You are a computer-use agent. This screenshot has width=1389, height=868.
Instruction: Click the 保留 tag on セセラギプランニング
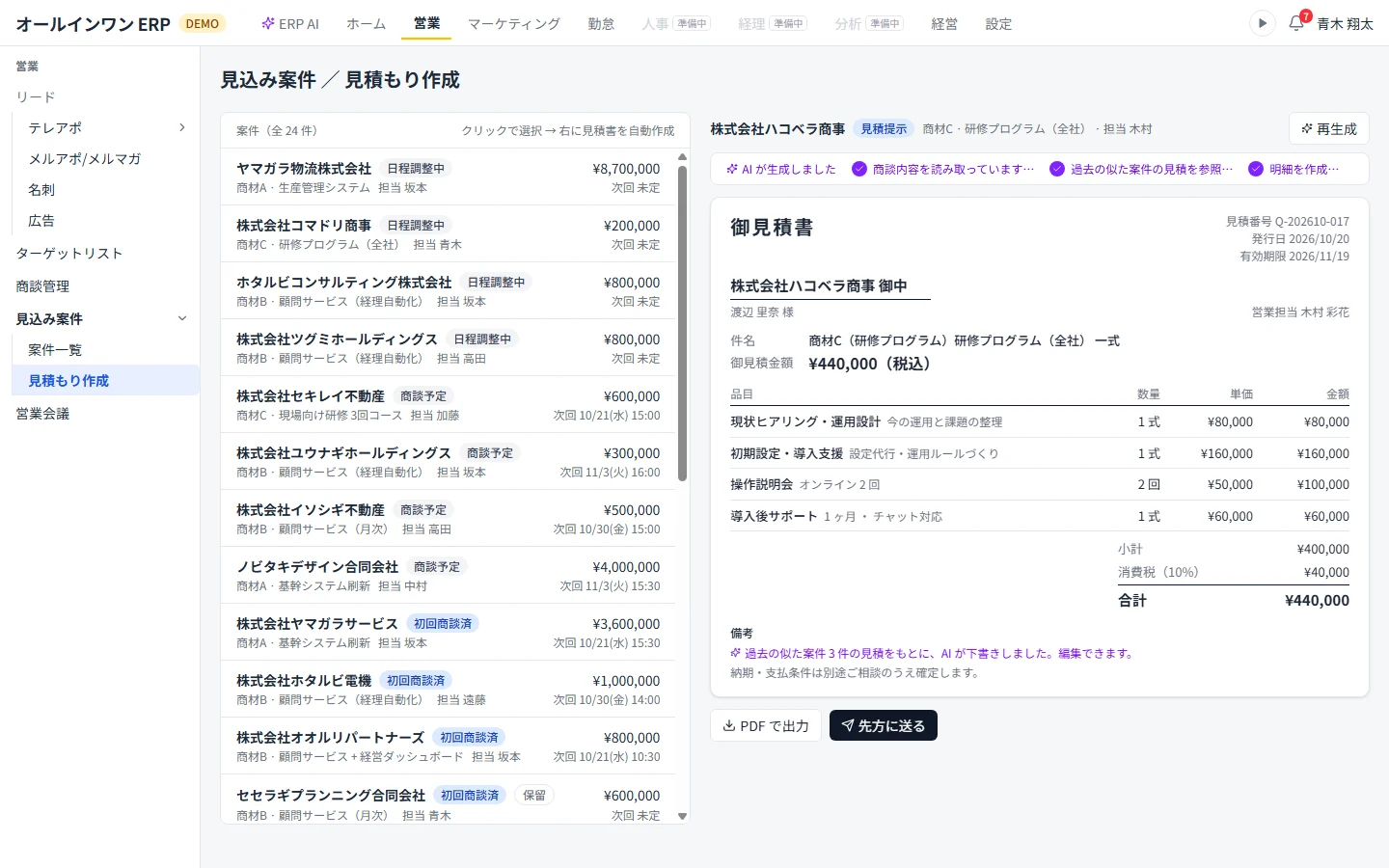[x=534, y=795]
